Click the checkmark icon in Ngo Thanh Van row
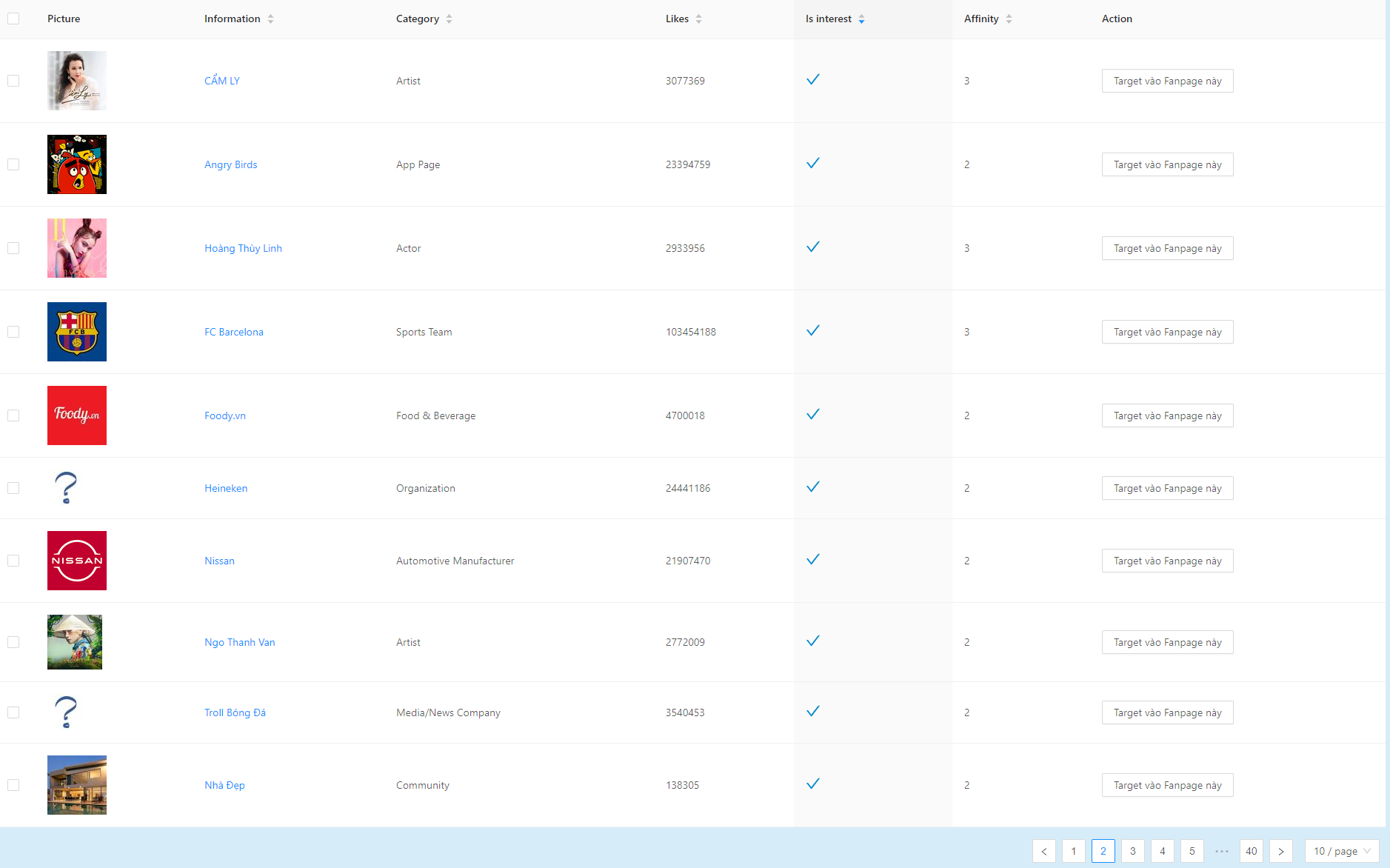The width and height of the screenshot is (1390, 868). click(813, 641)
